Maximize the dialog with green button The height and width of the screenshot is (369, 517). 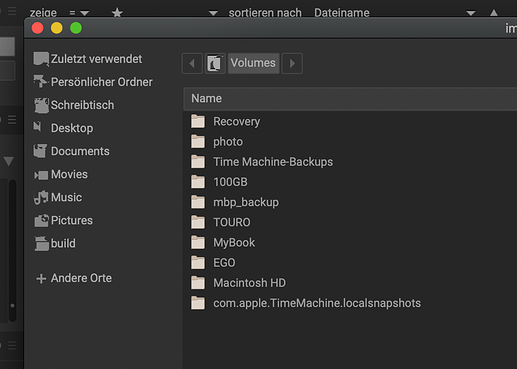coord(76,28)
